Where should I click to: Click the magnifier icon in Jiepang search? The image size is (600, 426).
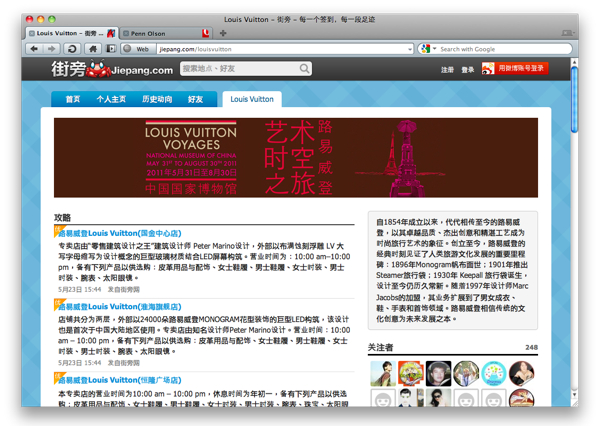click(304, 69)
